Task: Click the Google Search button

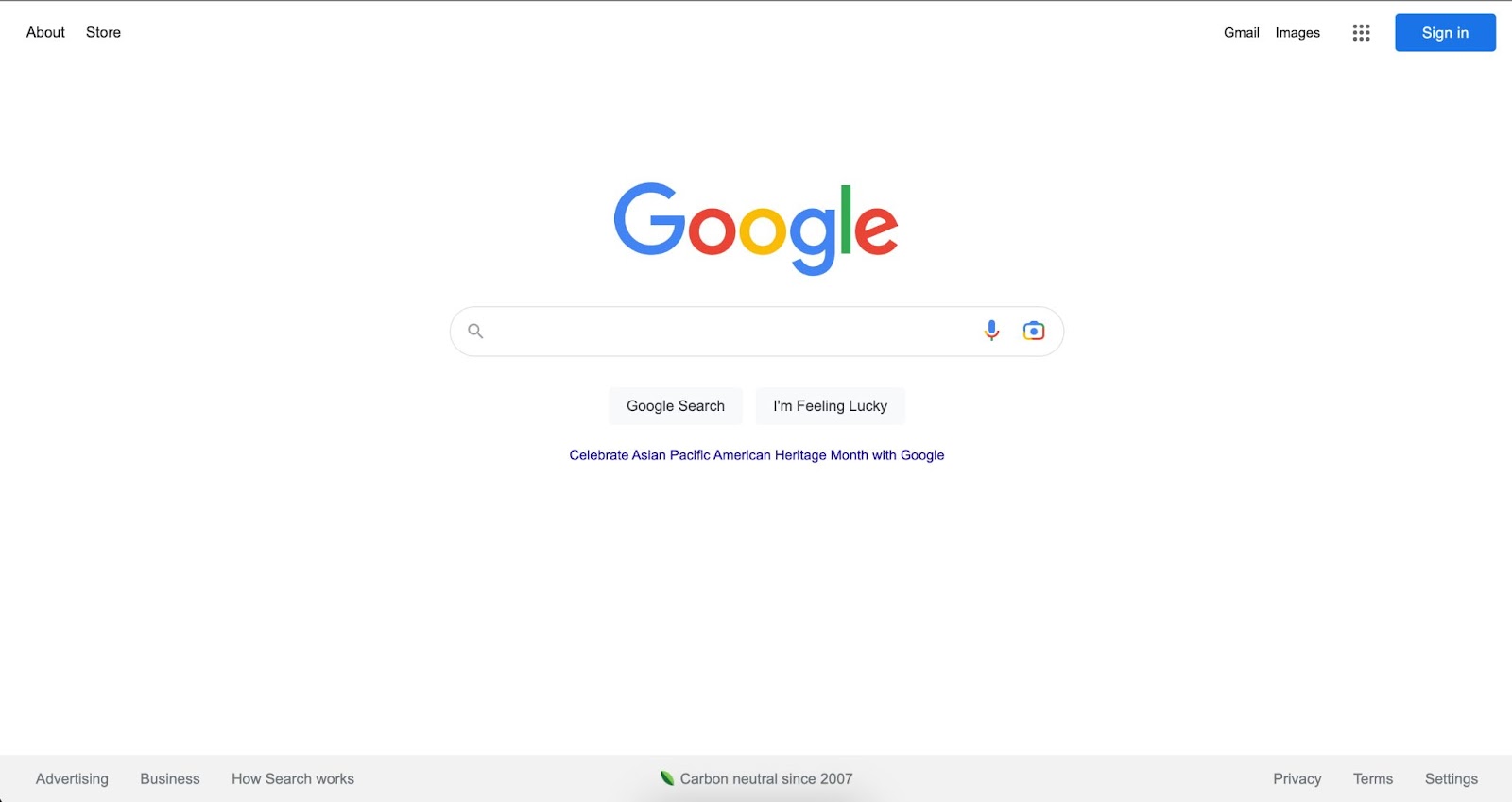Action: click(x=676, y=406)
